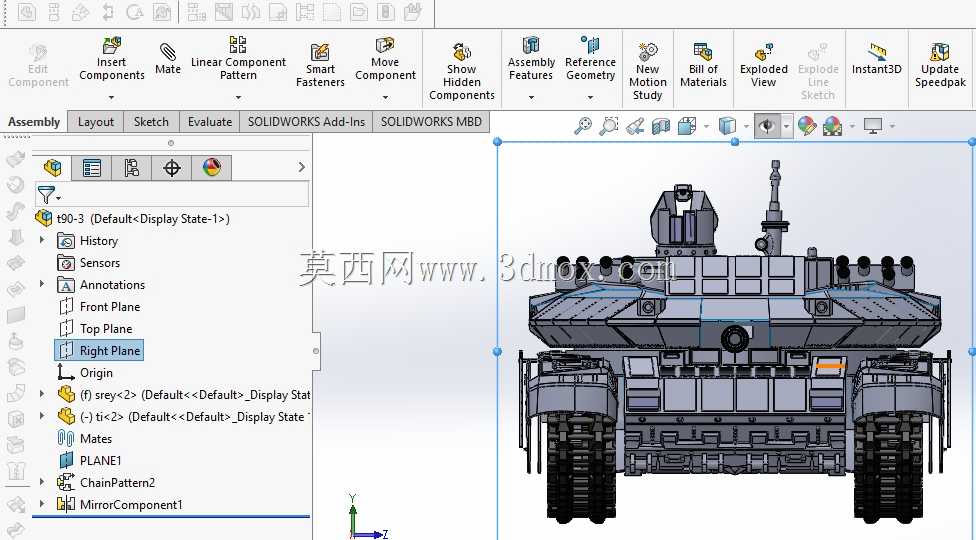The image size is (976, 540).
Task: Open View Orientation icon
Action: pyautogui.click(x=687, y=126)
